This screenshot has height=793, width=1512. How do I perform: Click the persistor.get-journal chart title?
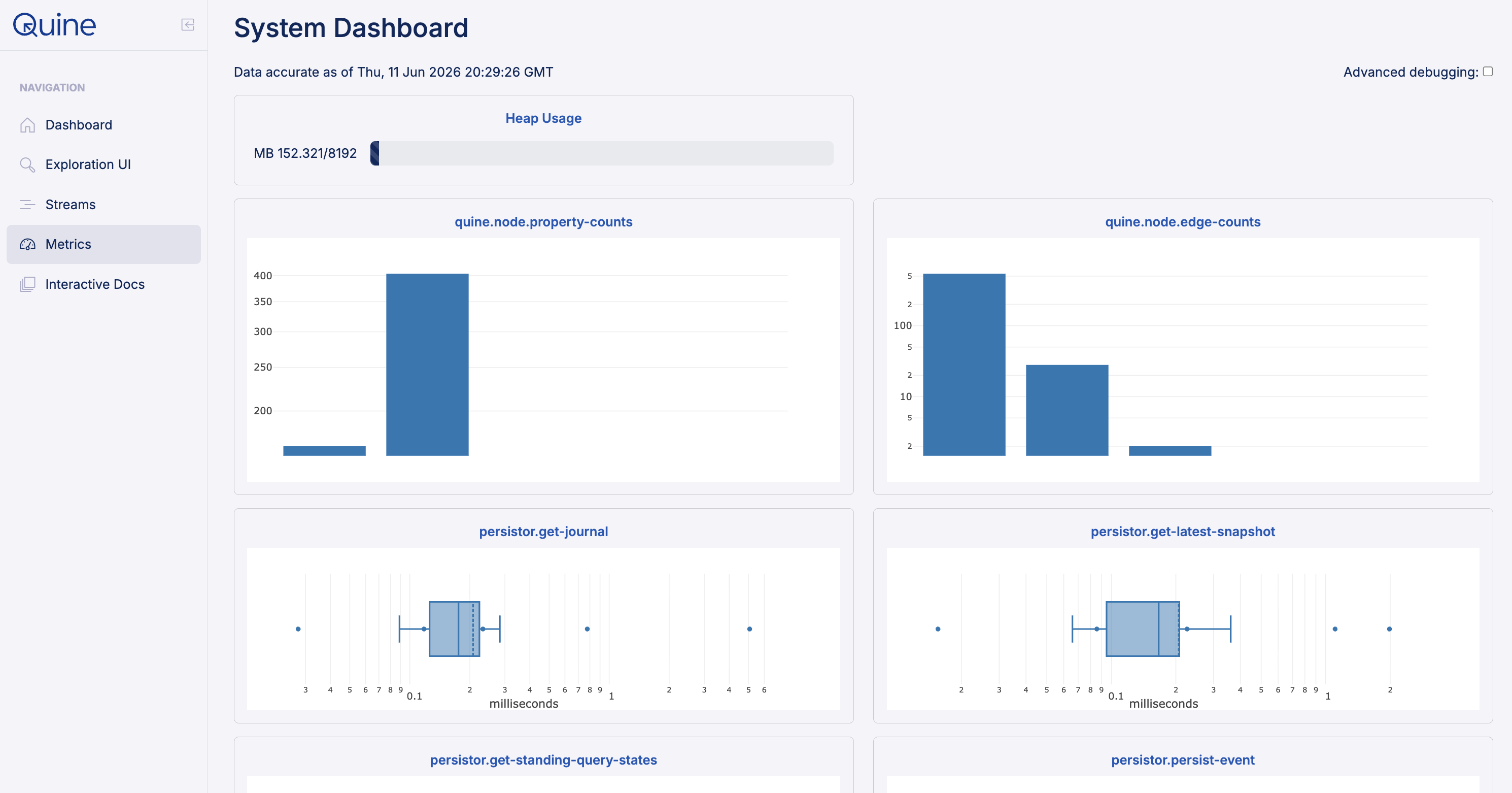(543, 532)
